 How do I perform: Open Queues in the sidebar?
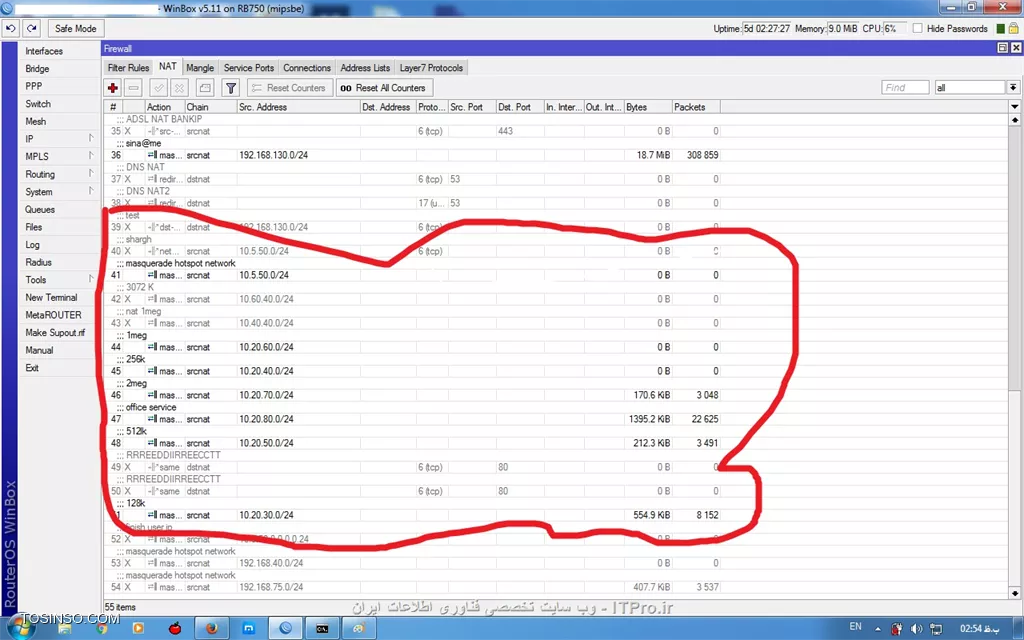40,209
